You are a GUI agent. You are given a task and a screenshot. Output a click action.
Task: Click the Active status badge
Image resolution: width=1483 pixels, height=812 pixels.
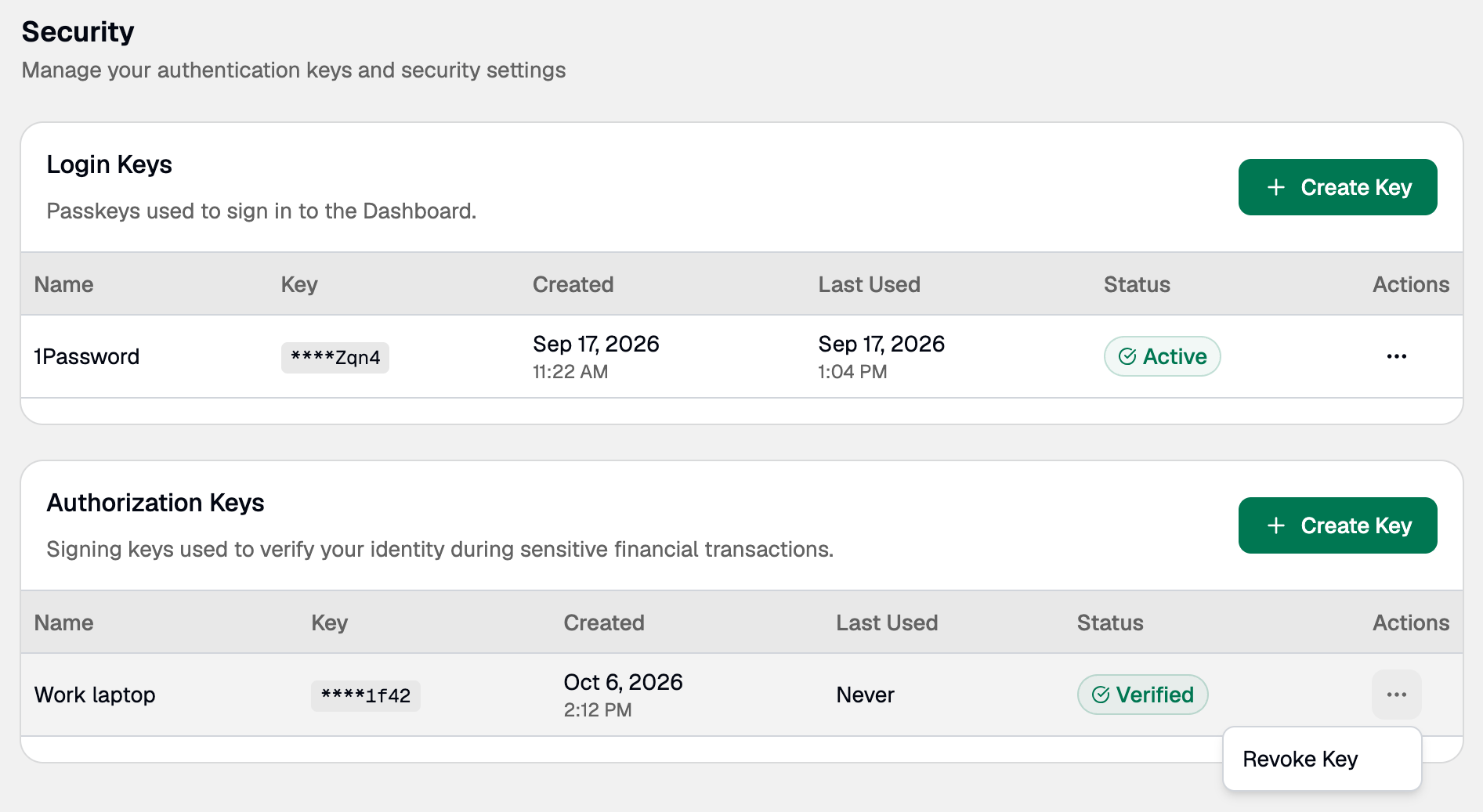[1162, 356]
